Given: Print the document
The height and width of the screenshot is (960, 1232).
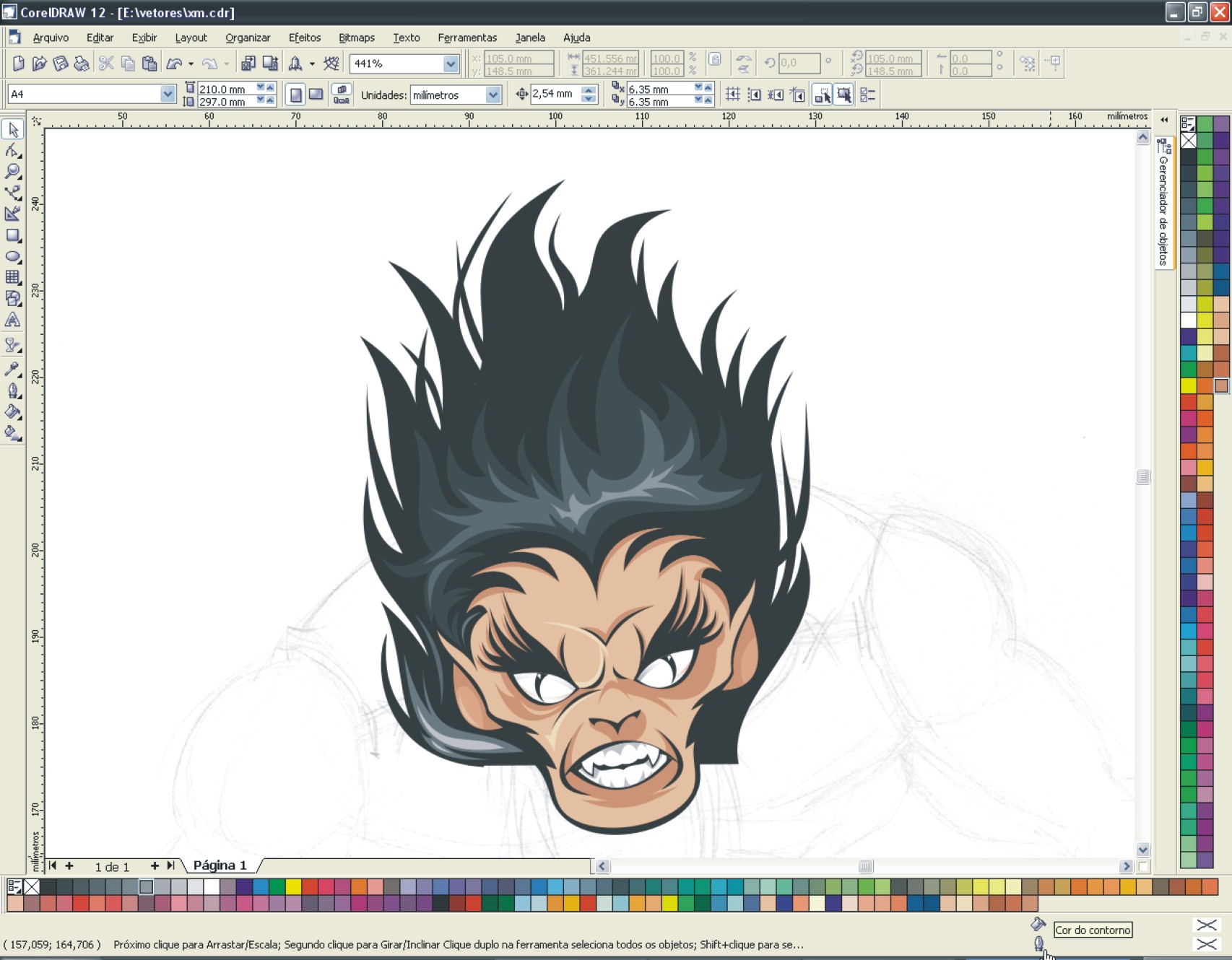Looking at the screenshot, I should coord(82,64).
